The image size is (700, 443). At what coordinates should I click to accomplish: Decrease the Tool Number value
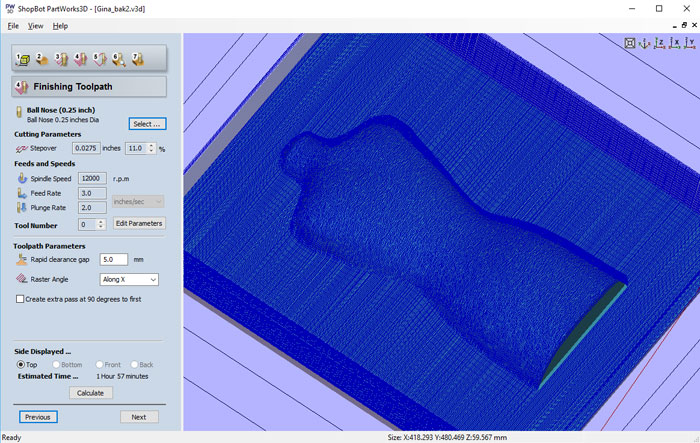[x=101, y=227]
